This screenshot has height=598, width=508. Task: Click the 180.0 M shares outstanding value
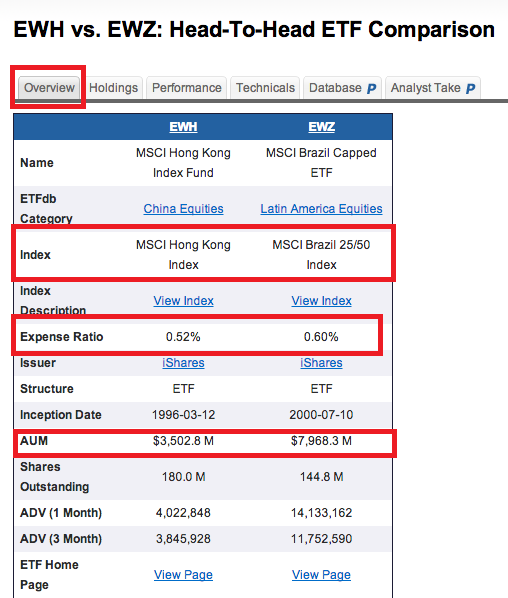coord(183,477)
